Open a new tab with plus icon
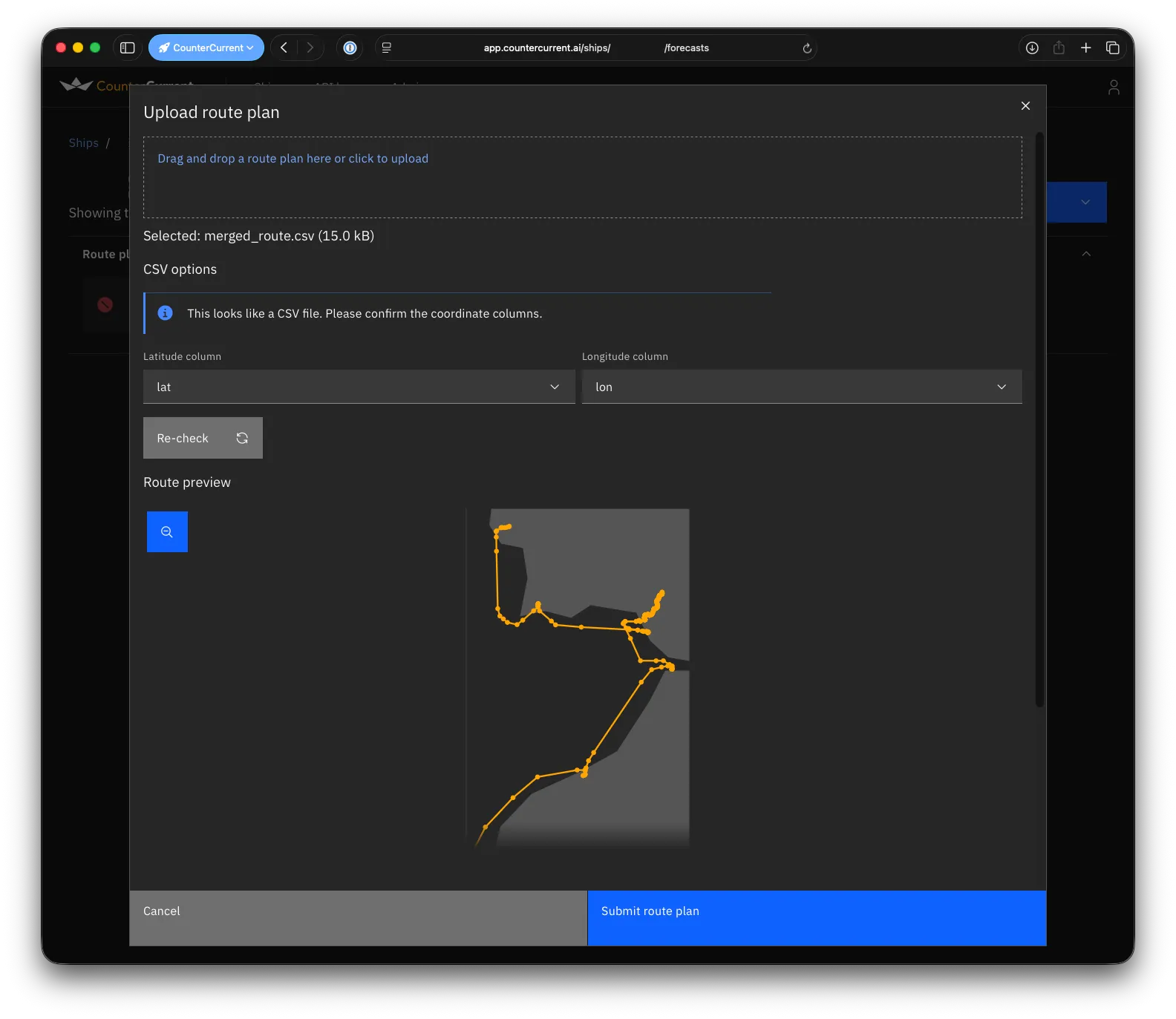 [x=1085, y=47]
